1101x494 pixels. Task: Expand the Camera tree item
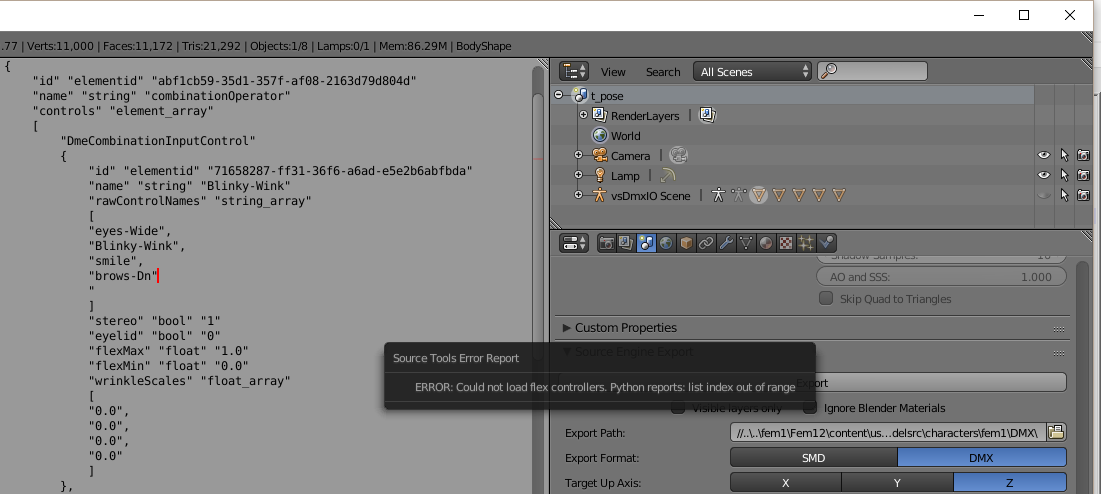click(x=579, y=154)
